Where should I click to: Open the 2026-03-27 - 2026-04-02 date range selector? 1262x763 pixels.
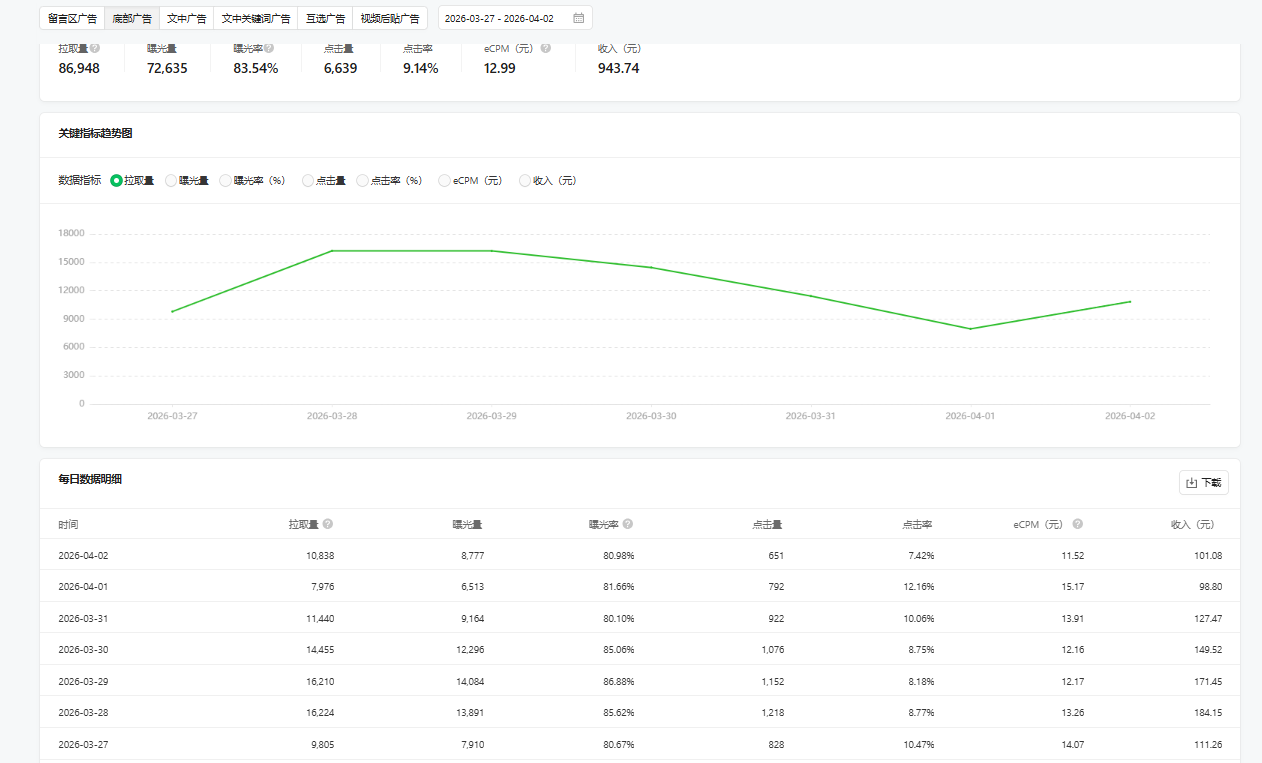coord(500,18)
